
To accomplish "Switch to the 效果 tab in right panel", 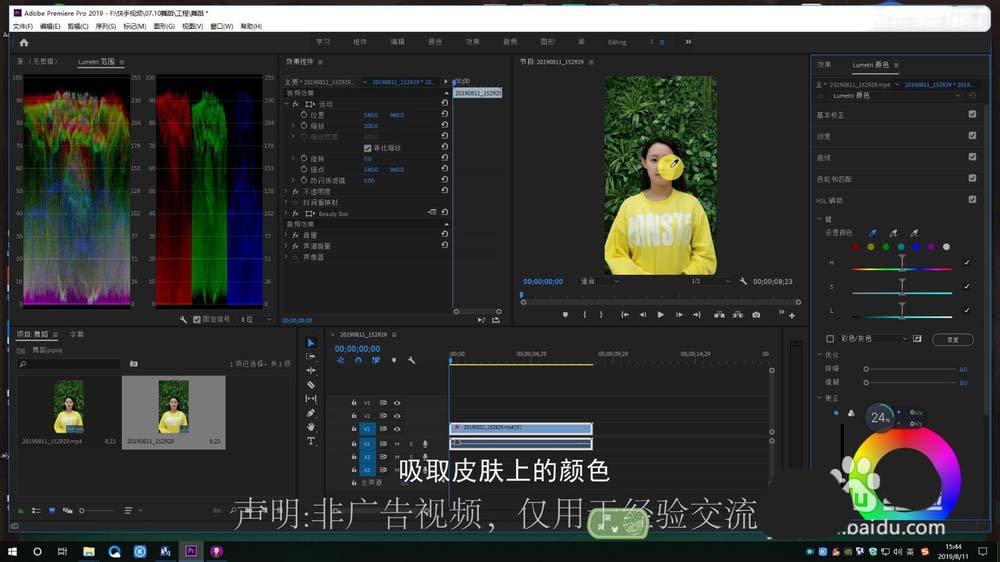I will click(x=824, y=64).
